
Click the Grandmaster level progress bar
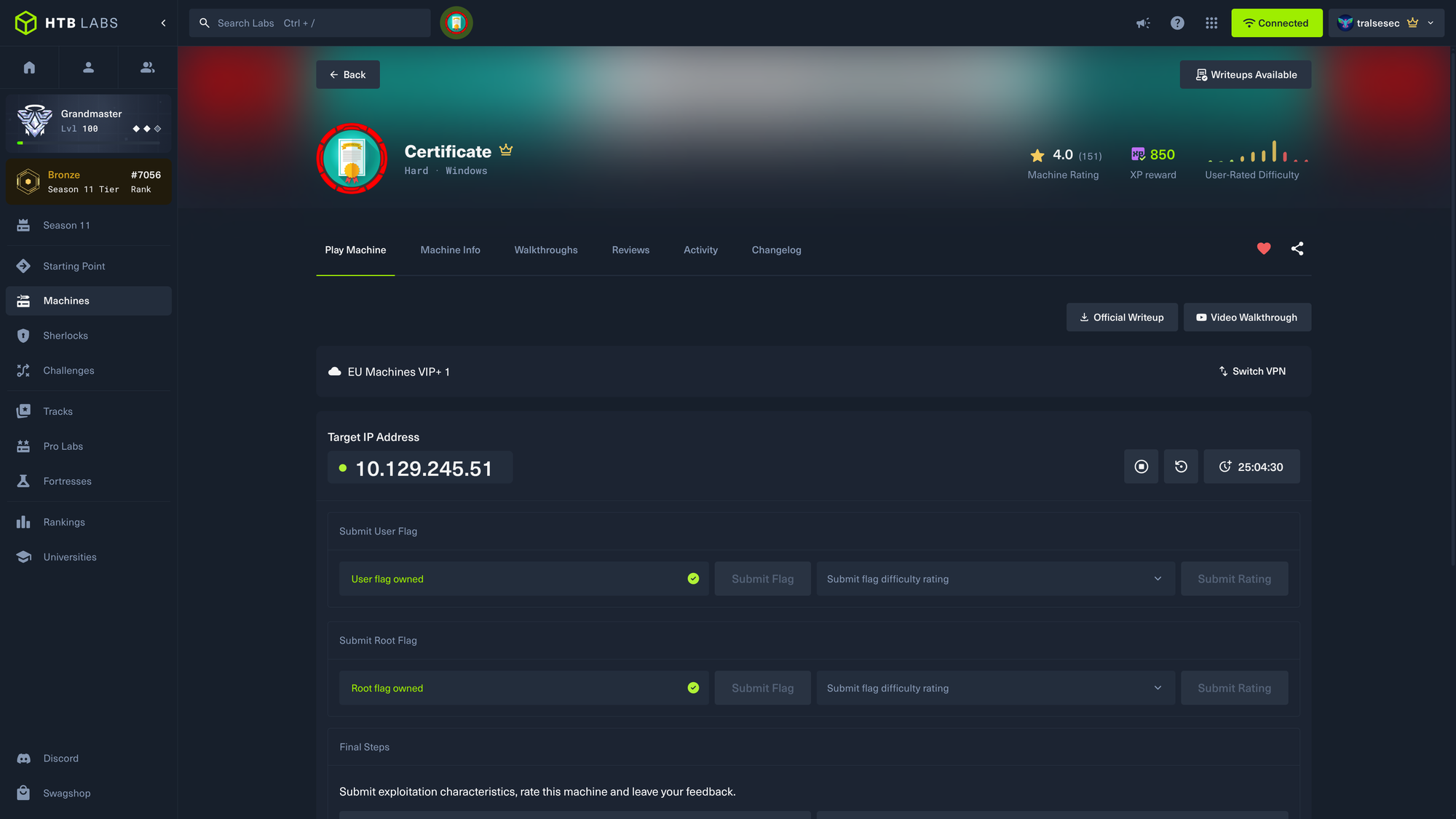click(89, 143)
